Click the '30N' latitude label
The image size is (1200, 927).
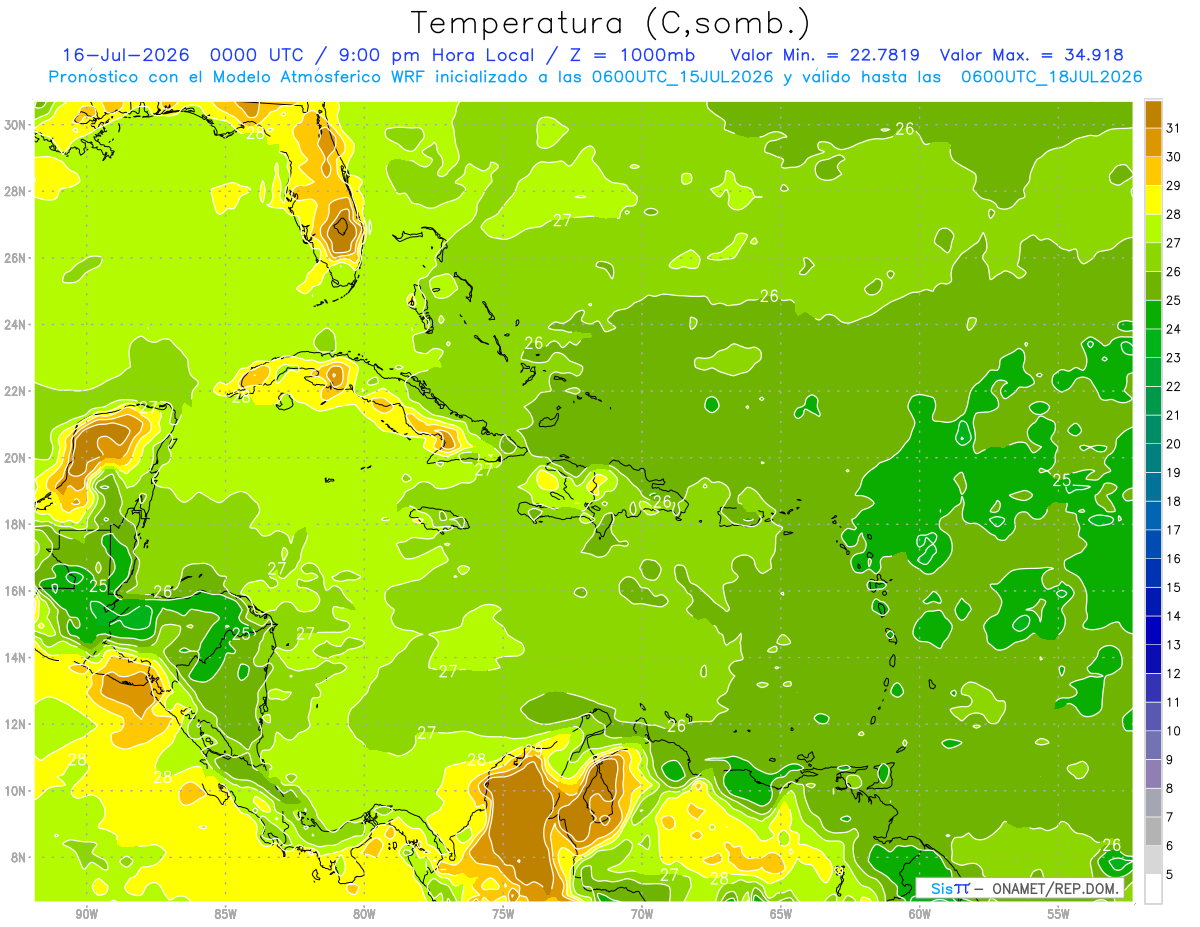(15, 124)
